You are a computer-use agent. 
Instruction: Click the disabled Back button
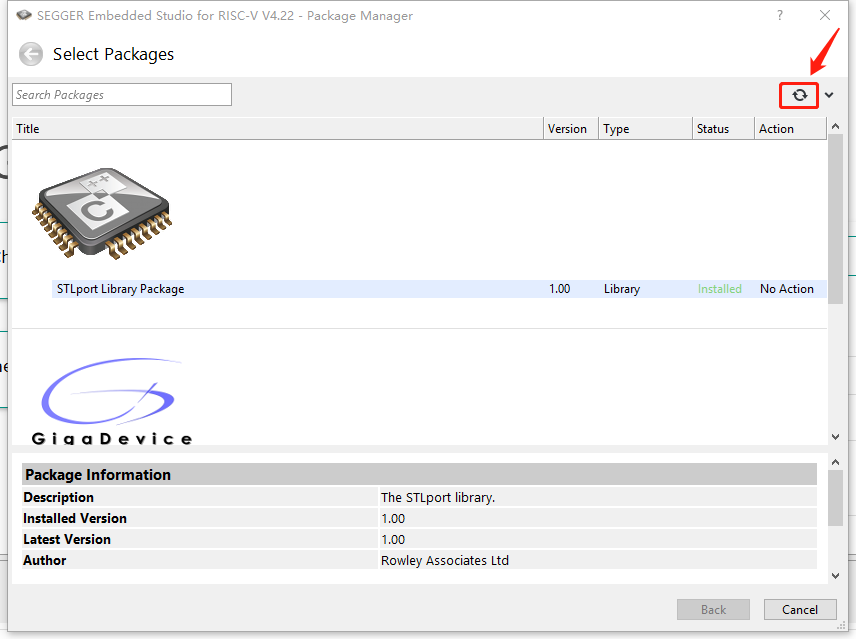713,610
